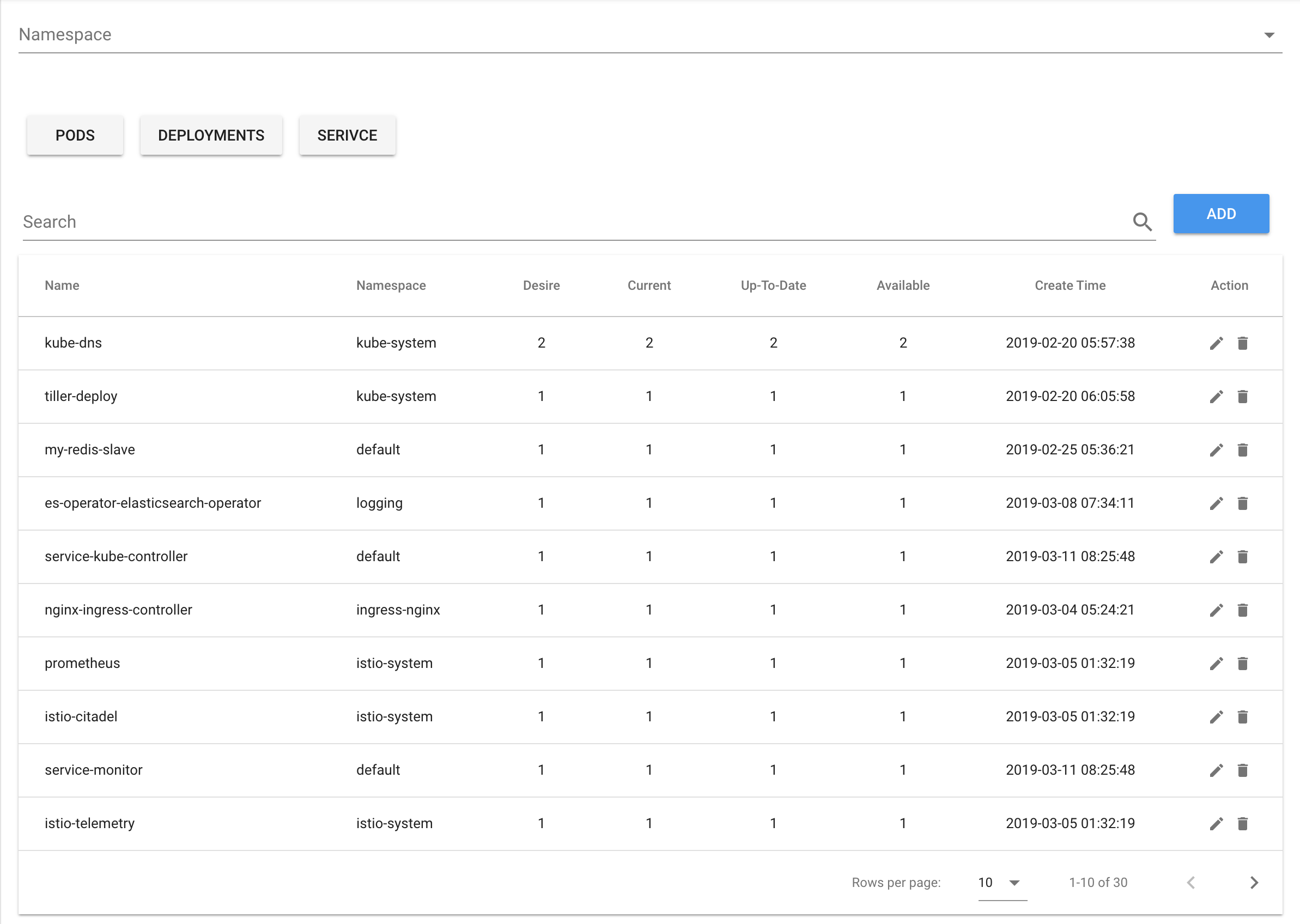Go to the next page of results
Viewport: 1300px width, 924px height.
tap(1254, 883)
